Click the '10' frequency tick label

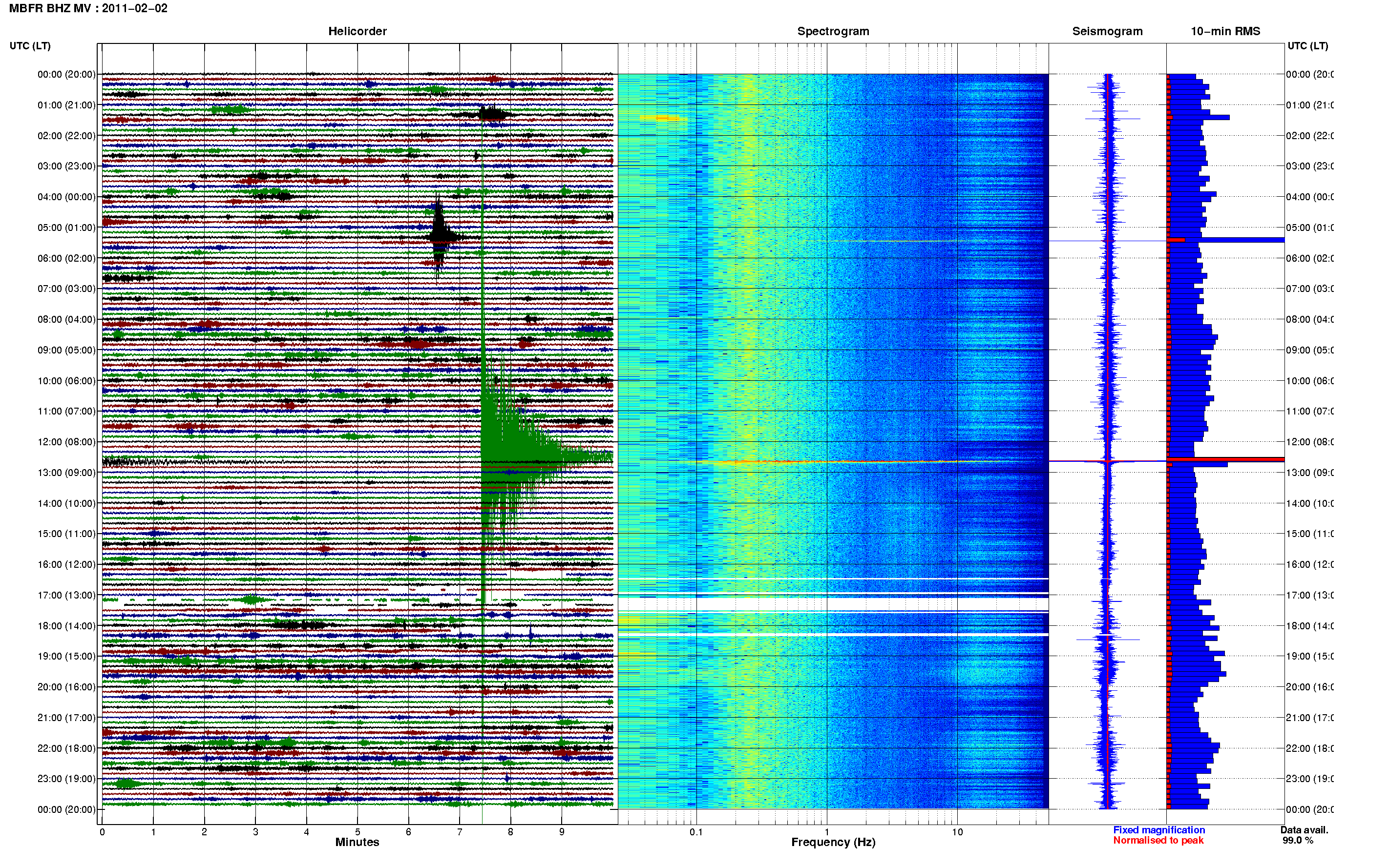pyautogui.click(x=957, y=832)
